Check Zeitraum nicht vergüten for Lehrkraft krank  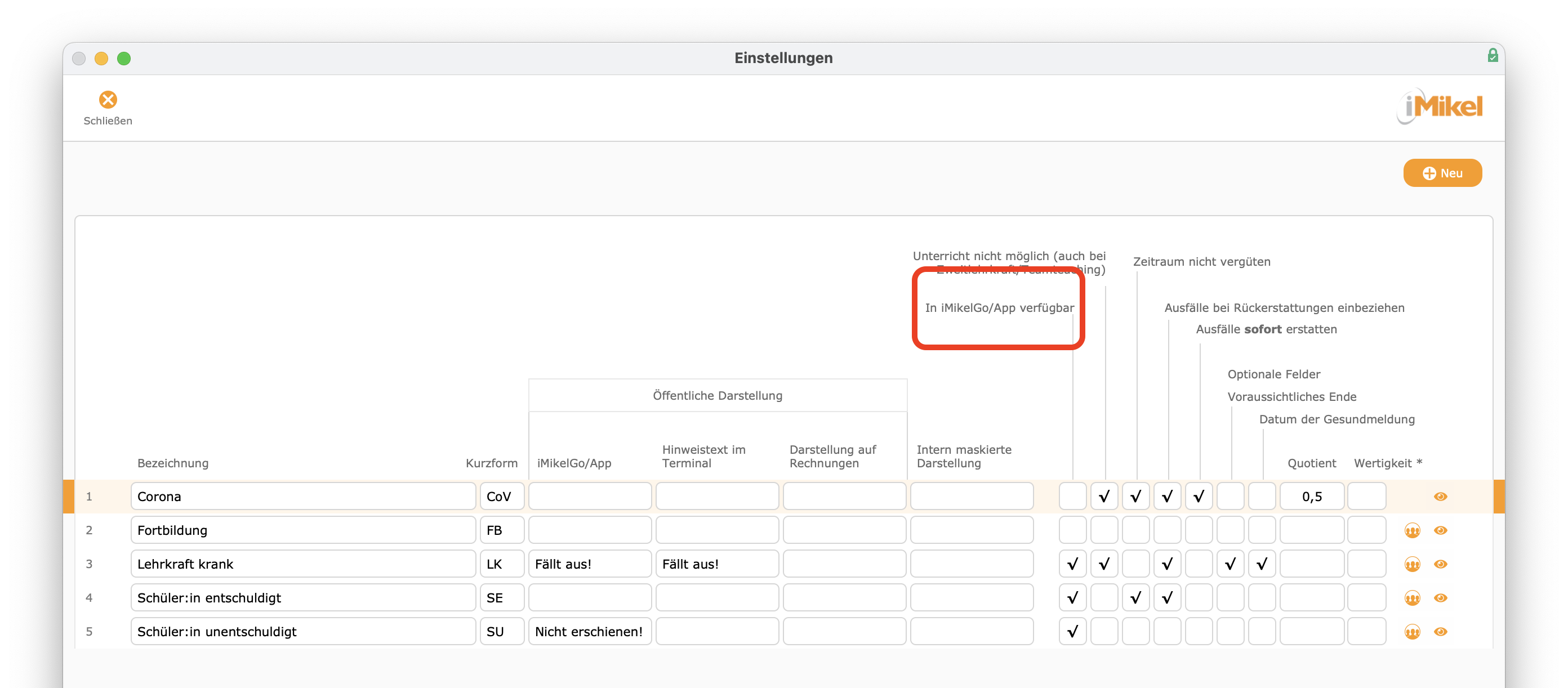pyautogui.click(x=1135, y=564)
